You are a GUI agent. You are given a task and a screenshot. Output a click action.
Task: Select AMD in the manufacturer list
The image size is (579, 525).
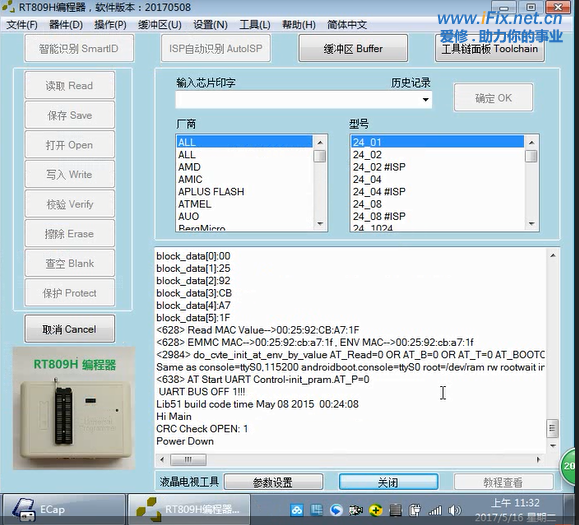(244, 167)
